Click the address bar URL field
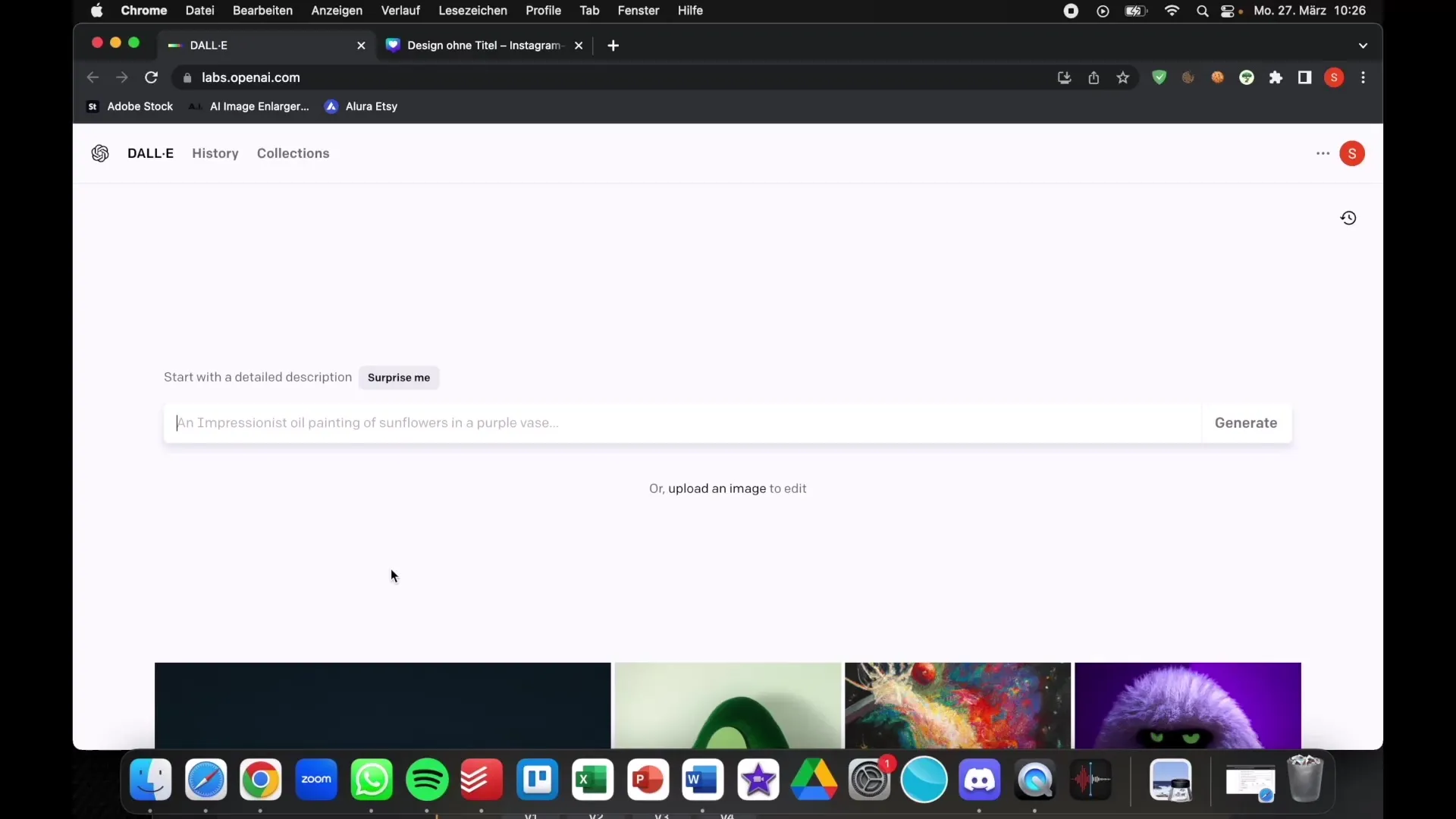The image size is (1456, 819). click(x=252, y=77)
